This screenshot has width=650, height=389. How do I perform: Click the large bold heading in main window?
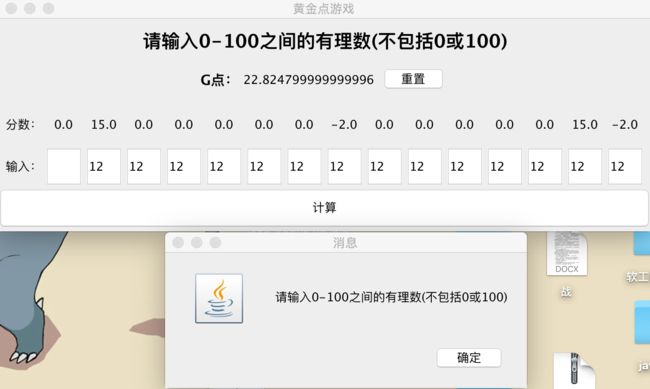(x=325, y=41)
